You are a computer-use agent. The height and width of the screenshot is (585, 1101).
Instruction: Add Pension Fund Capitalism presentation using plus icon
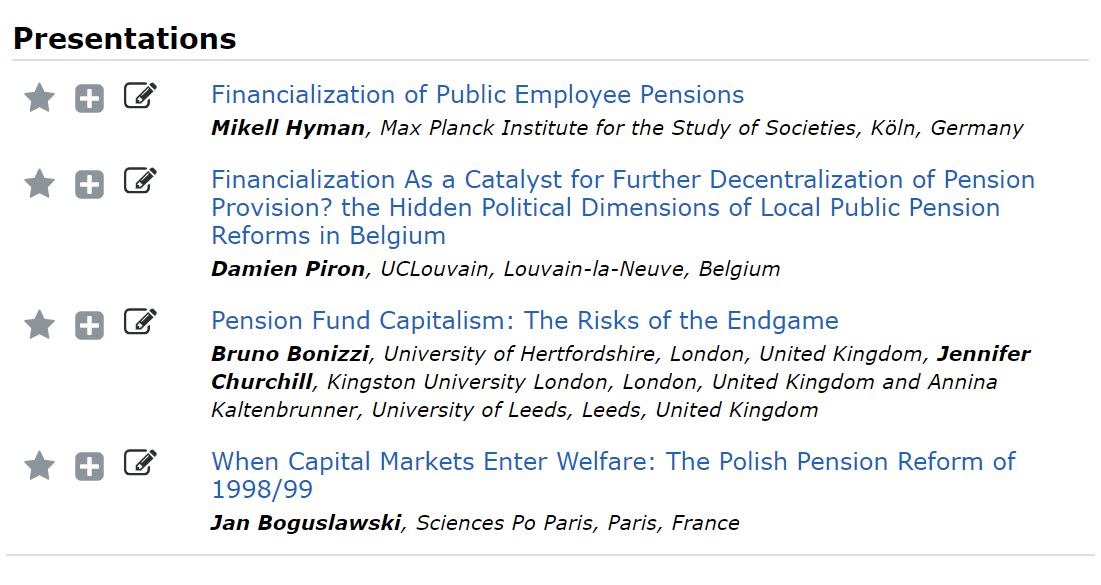click(90, 325)
